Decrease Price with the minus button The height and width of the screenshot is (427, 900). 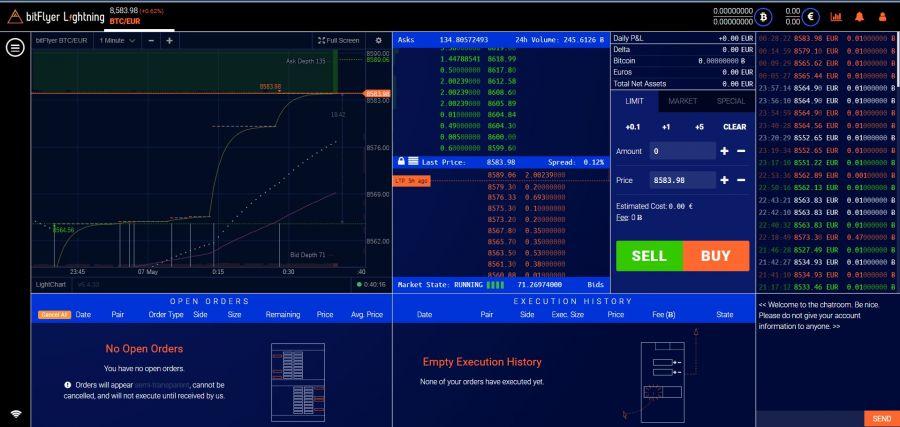741,180
